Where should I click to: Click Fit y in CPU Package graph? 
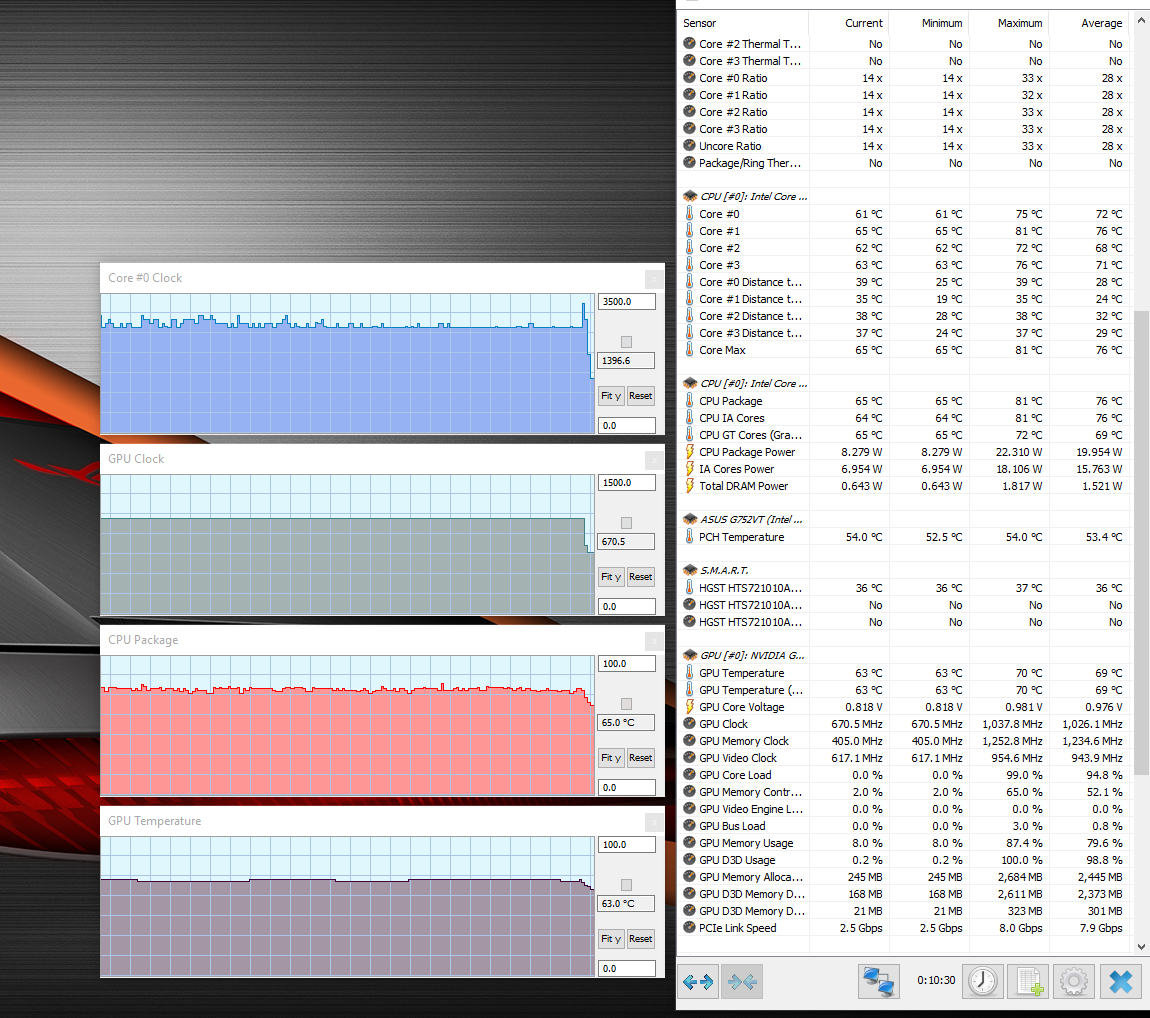[611, 758]
